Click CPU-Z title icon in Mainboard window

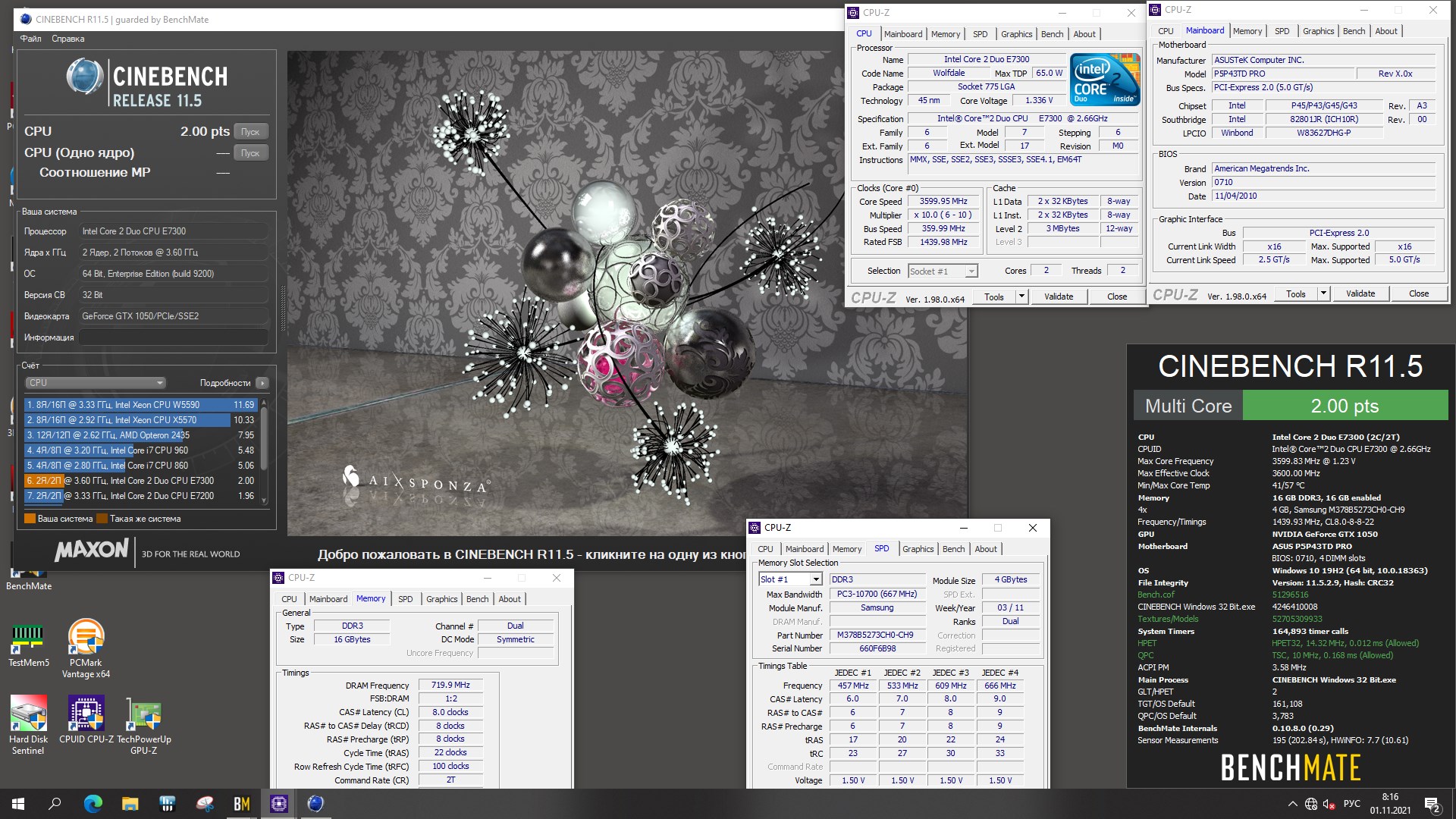(1155, 10)
